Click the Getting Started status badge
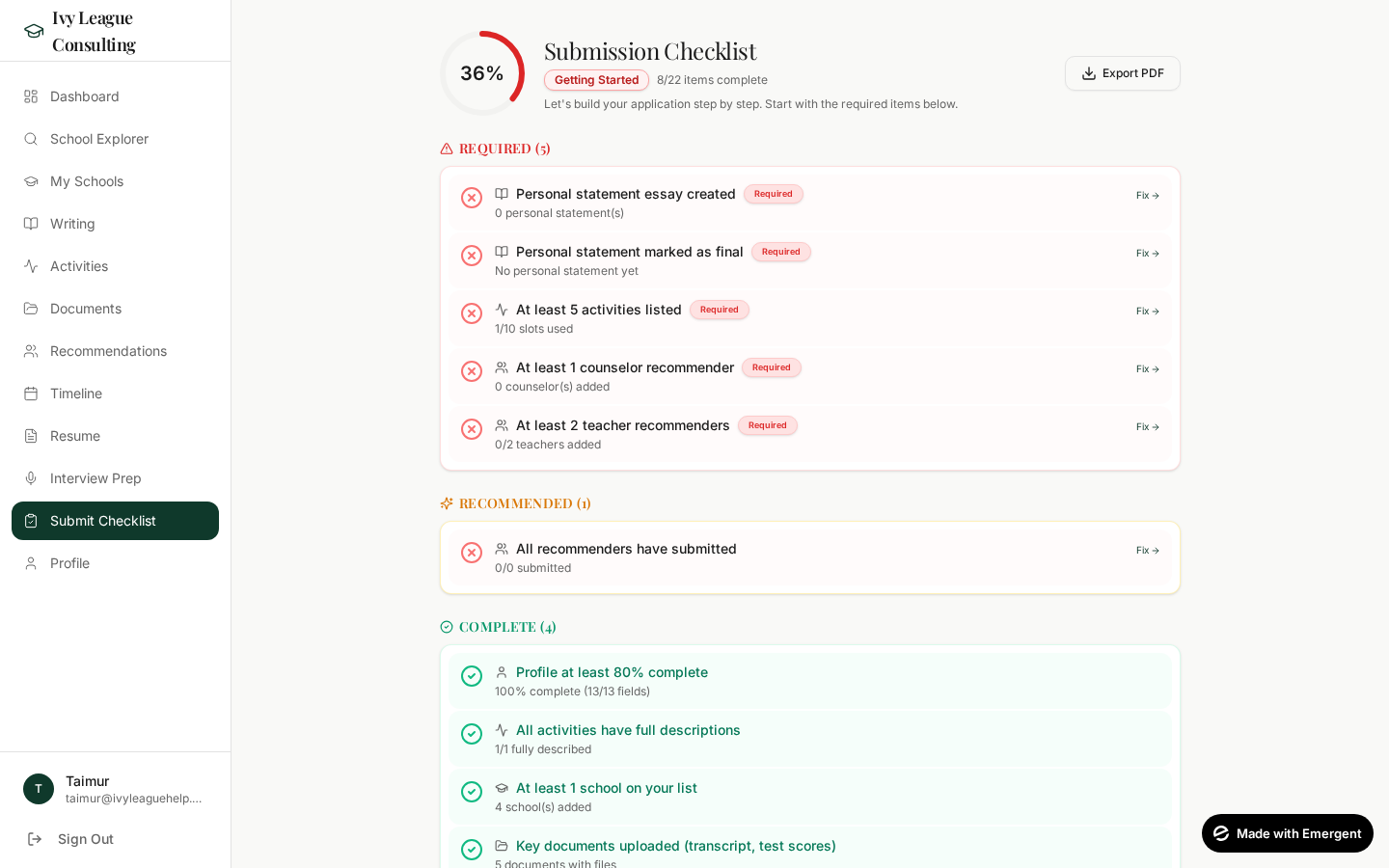This screenshot has width=1389, height=868. [596, 80]
